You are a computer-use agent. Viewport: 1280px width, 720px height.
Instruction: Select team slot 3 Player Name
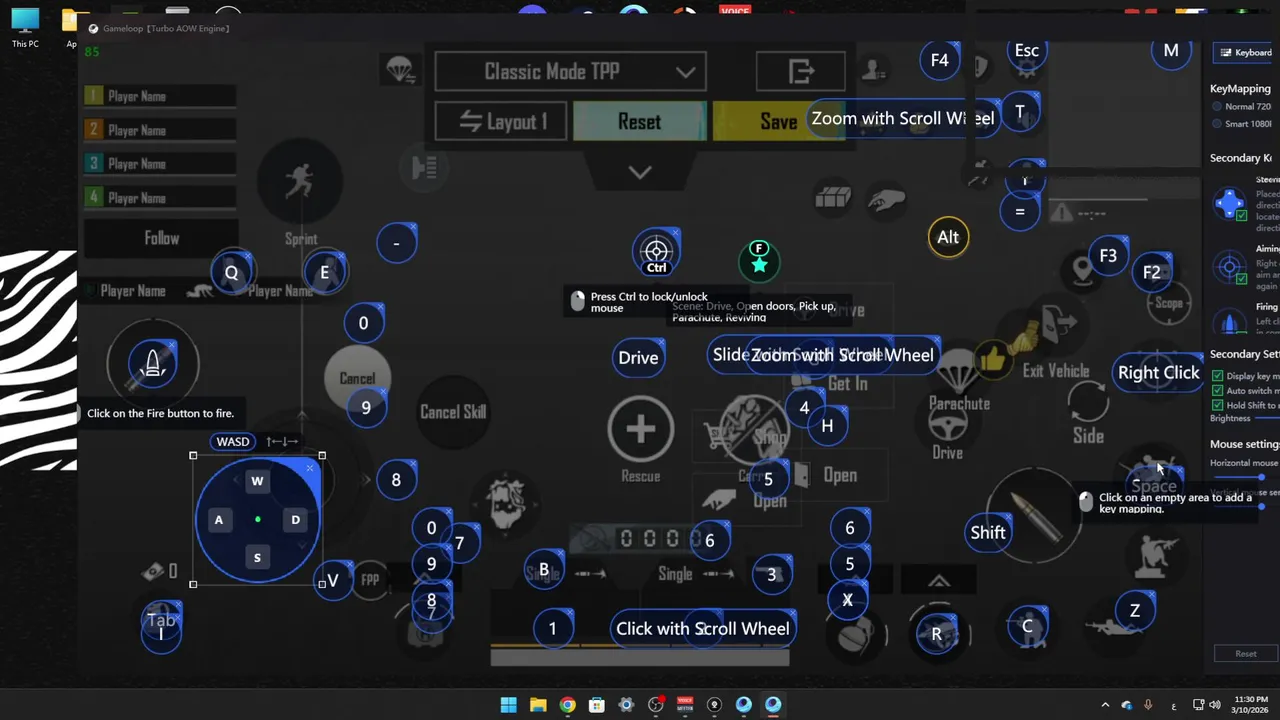coord(160,164)
